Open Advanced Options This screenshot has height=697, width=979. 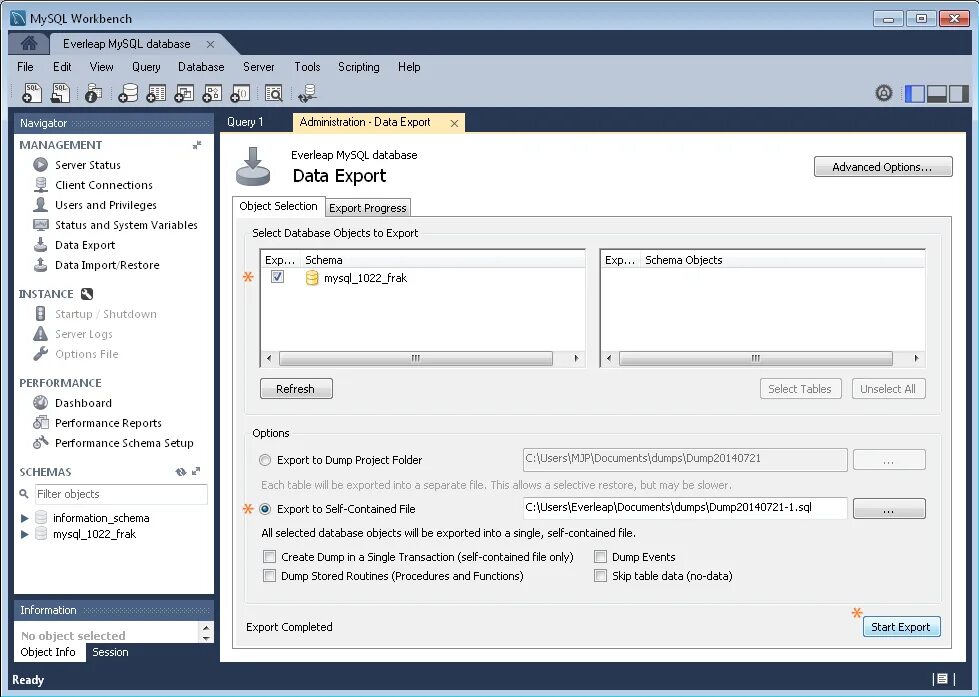(883, 167)
